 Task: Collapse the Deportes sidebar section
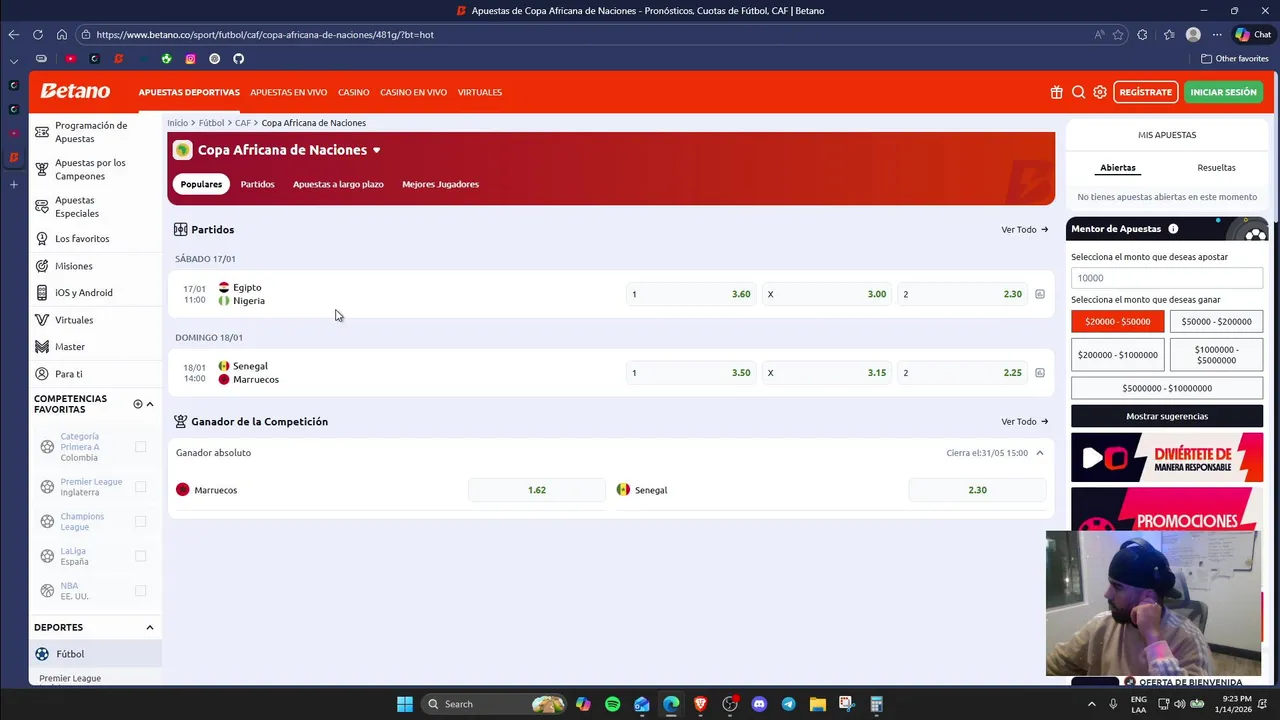pos(150,628)
